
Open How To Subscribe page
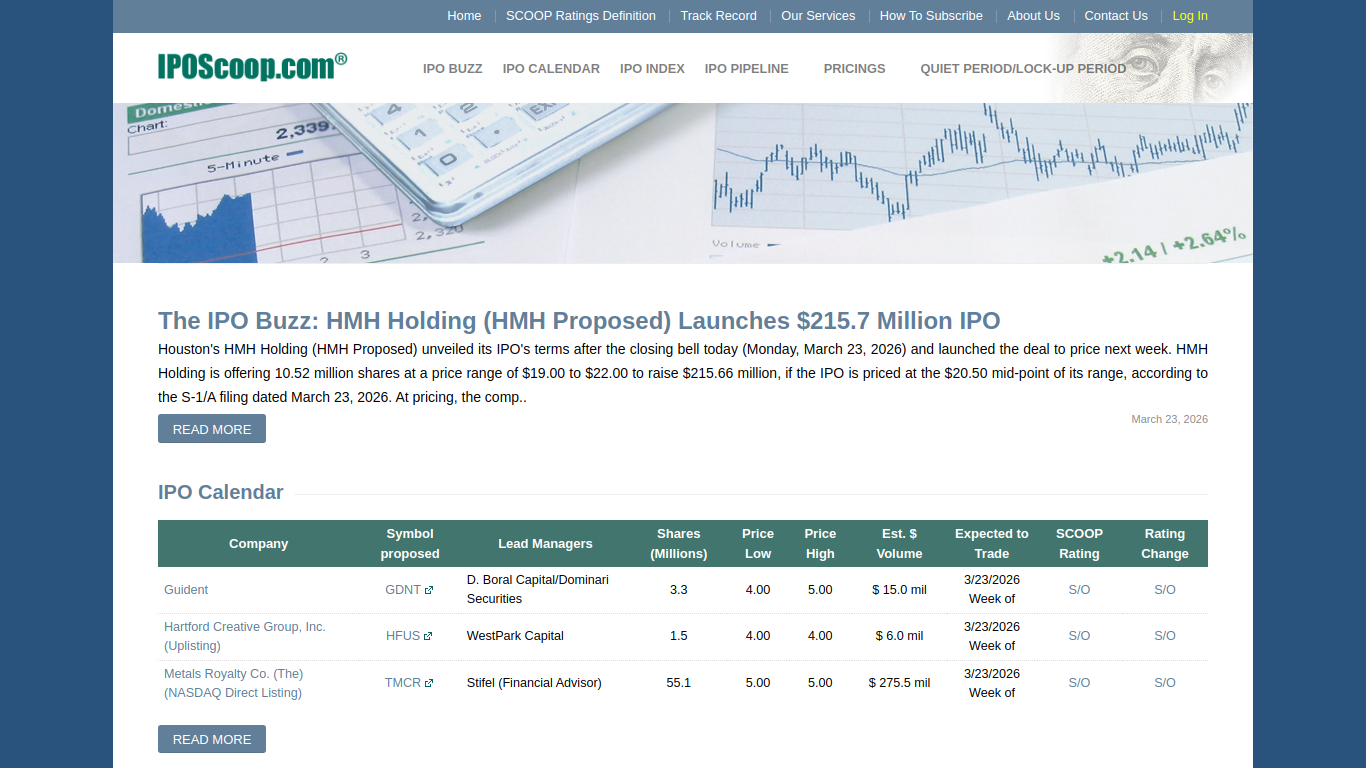click(931, 16)
